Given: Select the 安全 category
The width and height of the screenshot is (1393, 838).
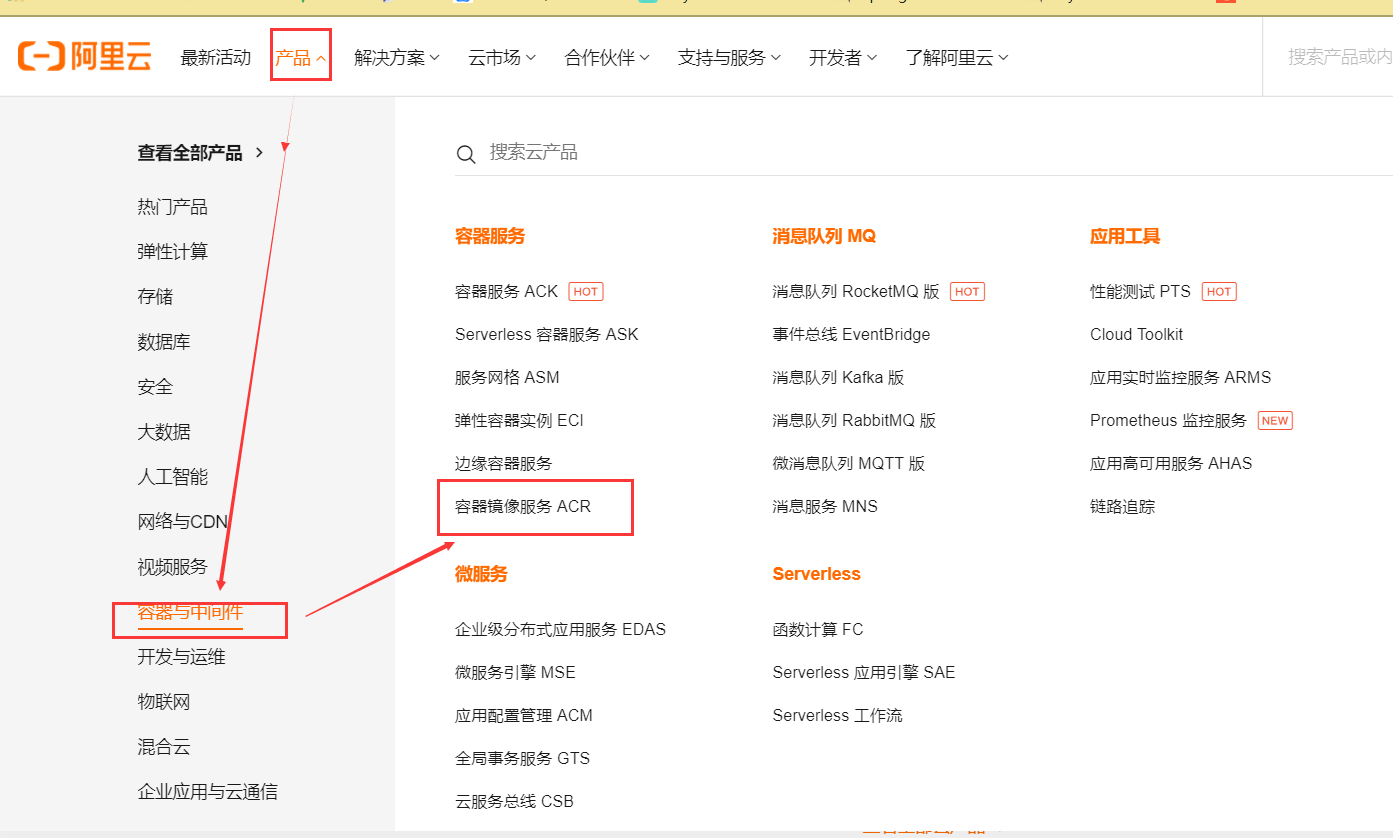Looking at the screenshot, I should coord(155,387).
